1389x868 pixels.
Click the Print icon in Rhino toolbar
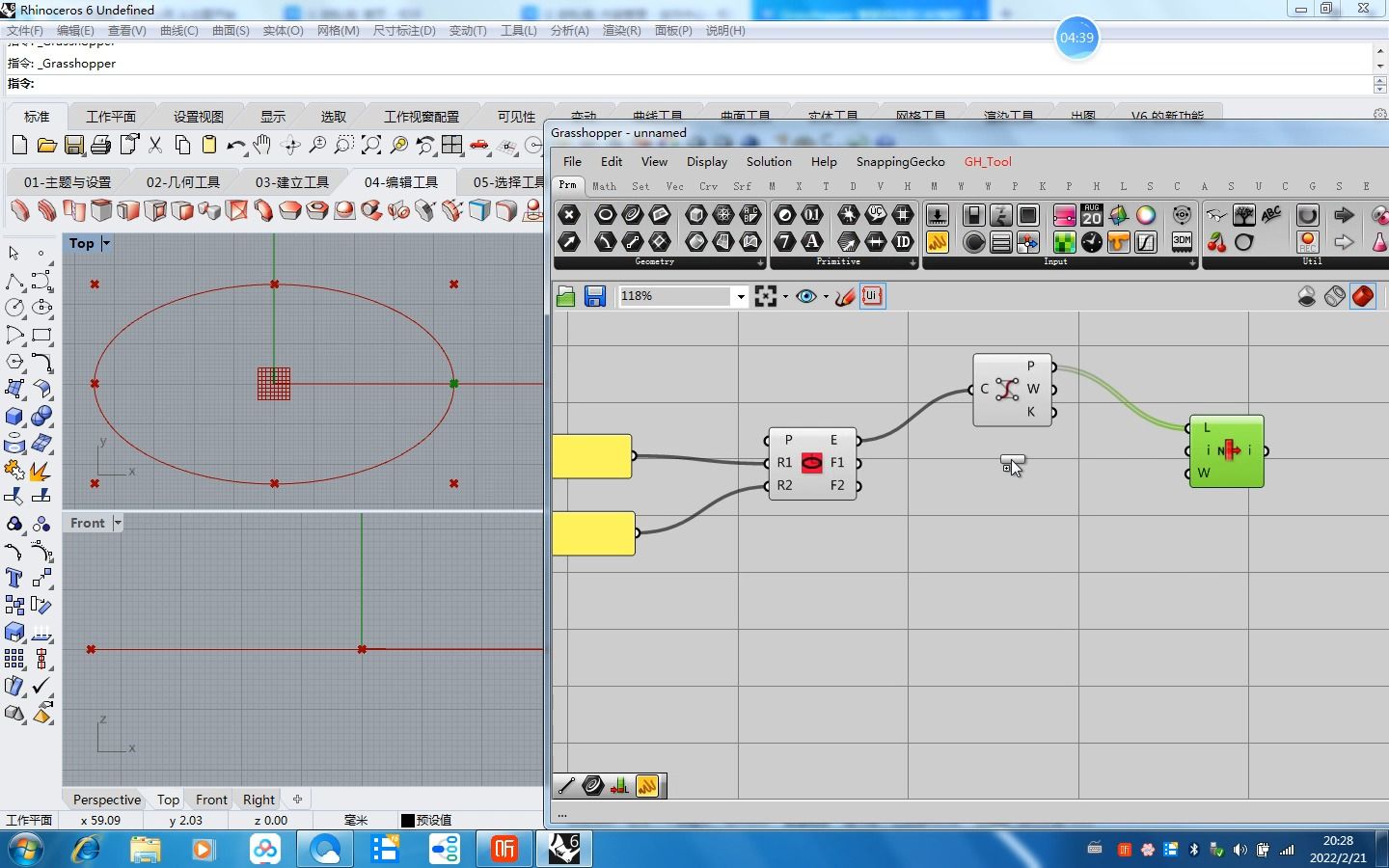coord(100,146)
